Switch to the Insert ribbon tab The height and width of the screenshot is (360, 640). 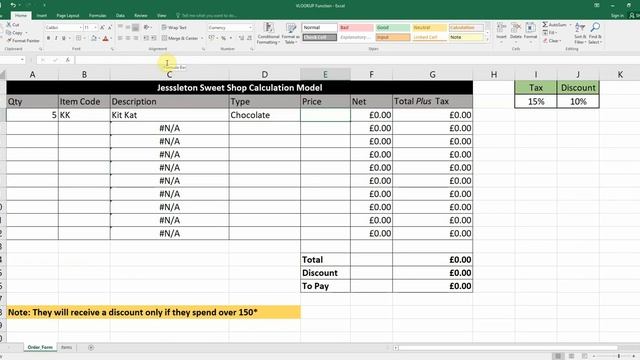pos(42,16)
